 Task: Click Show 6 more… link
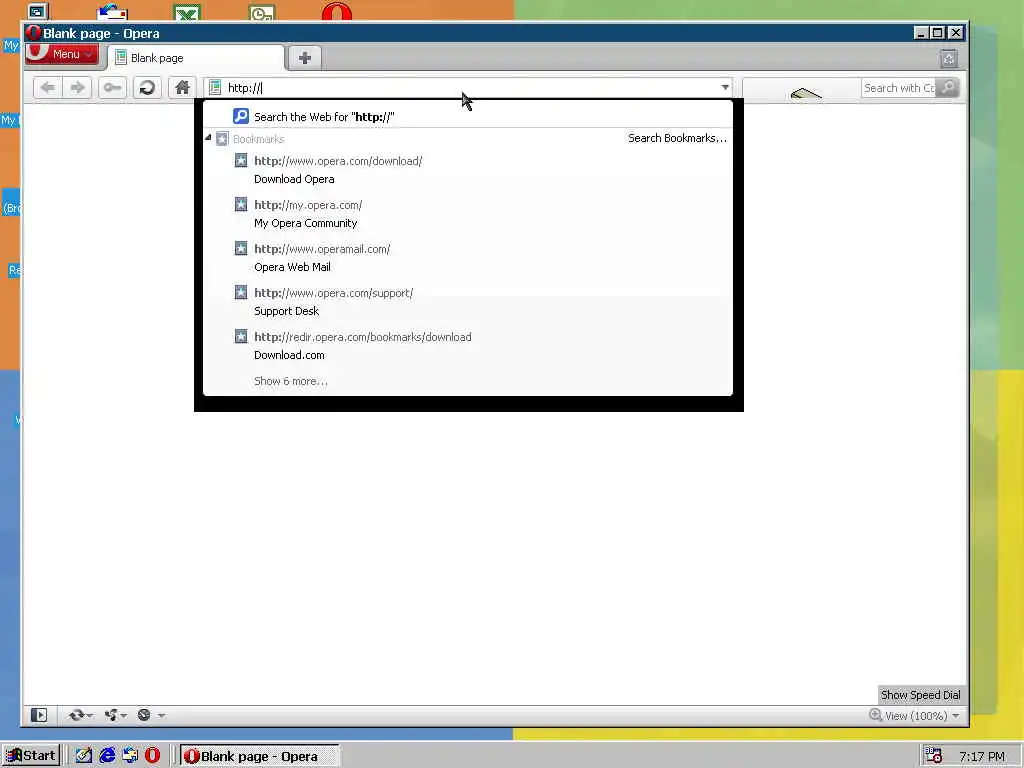pyautogui.click(x=291, y=381)
